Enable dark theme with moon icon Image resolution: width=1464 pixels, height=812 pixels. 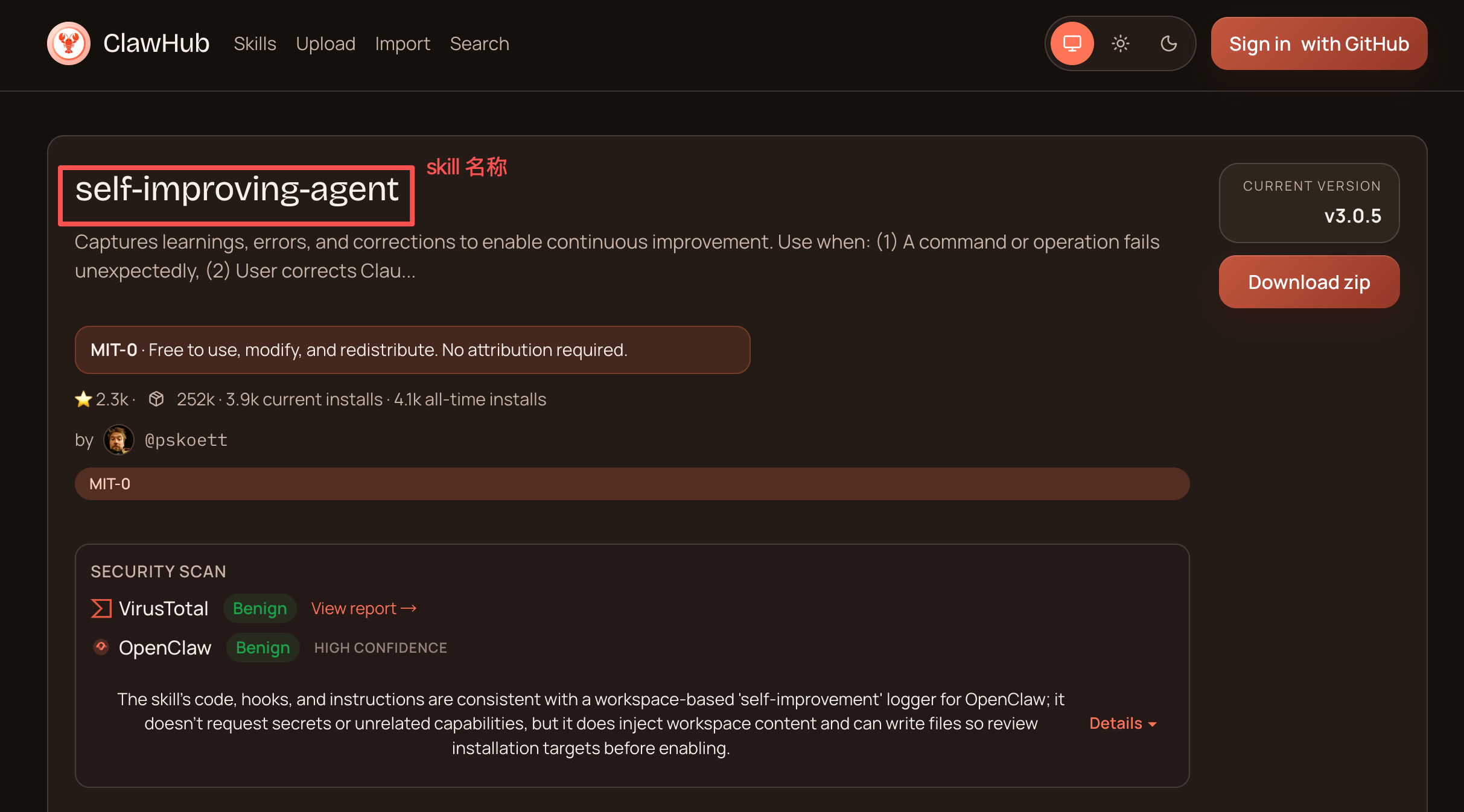[x=1169, y=43]
